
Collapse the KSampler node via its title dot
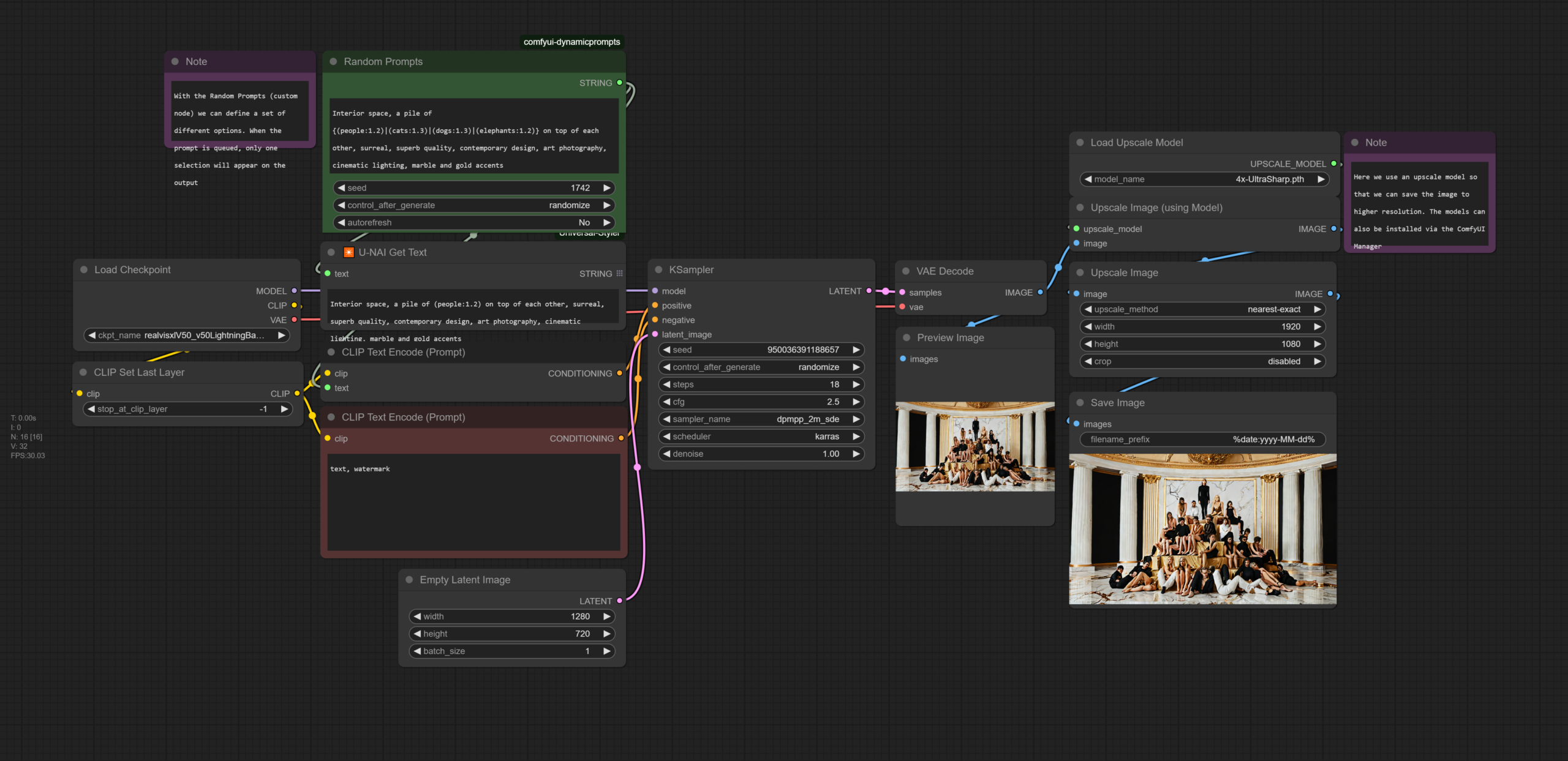(658, 270)
